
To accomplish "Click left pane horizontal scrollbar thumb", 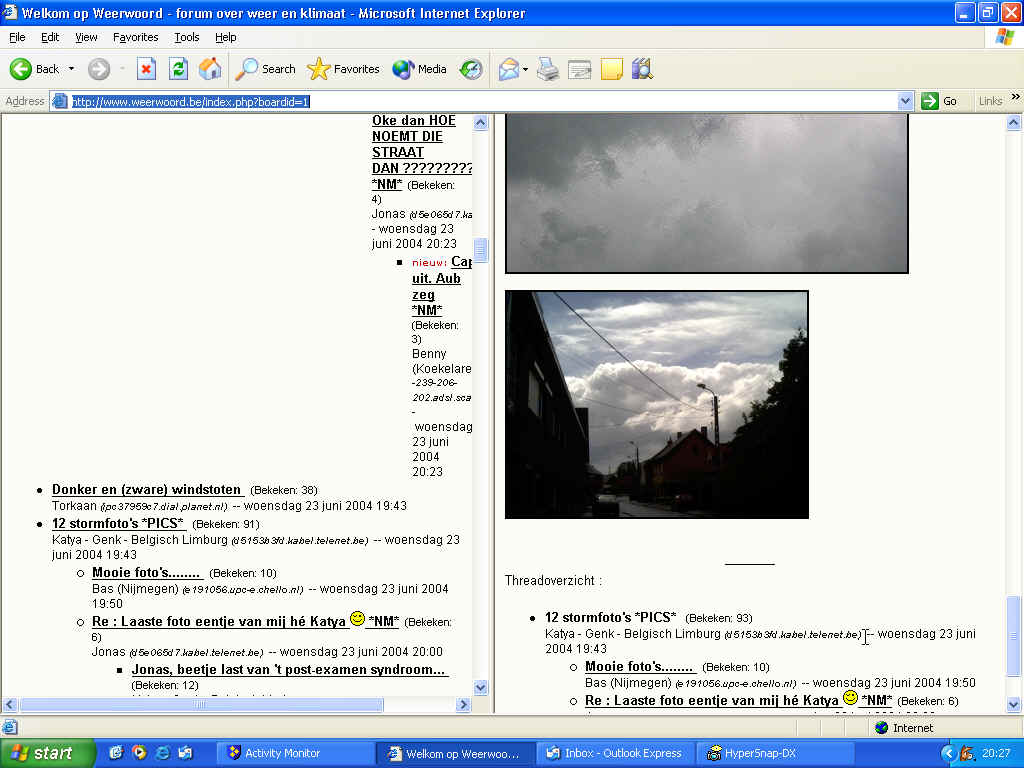I will pyautogui.click(x=200, y=705).
